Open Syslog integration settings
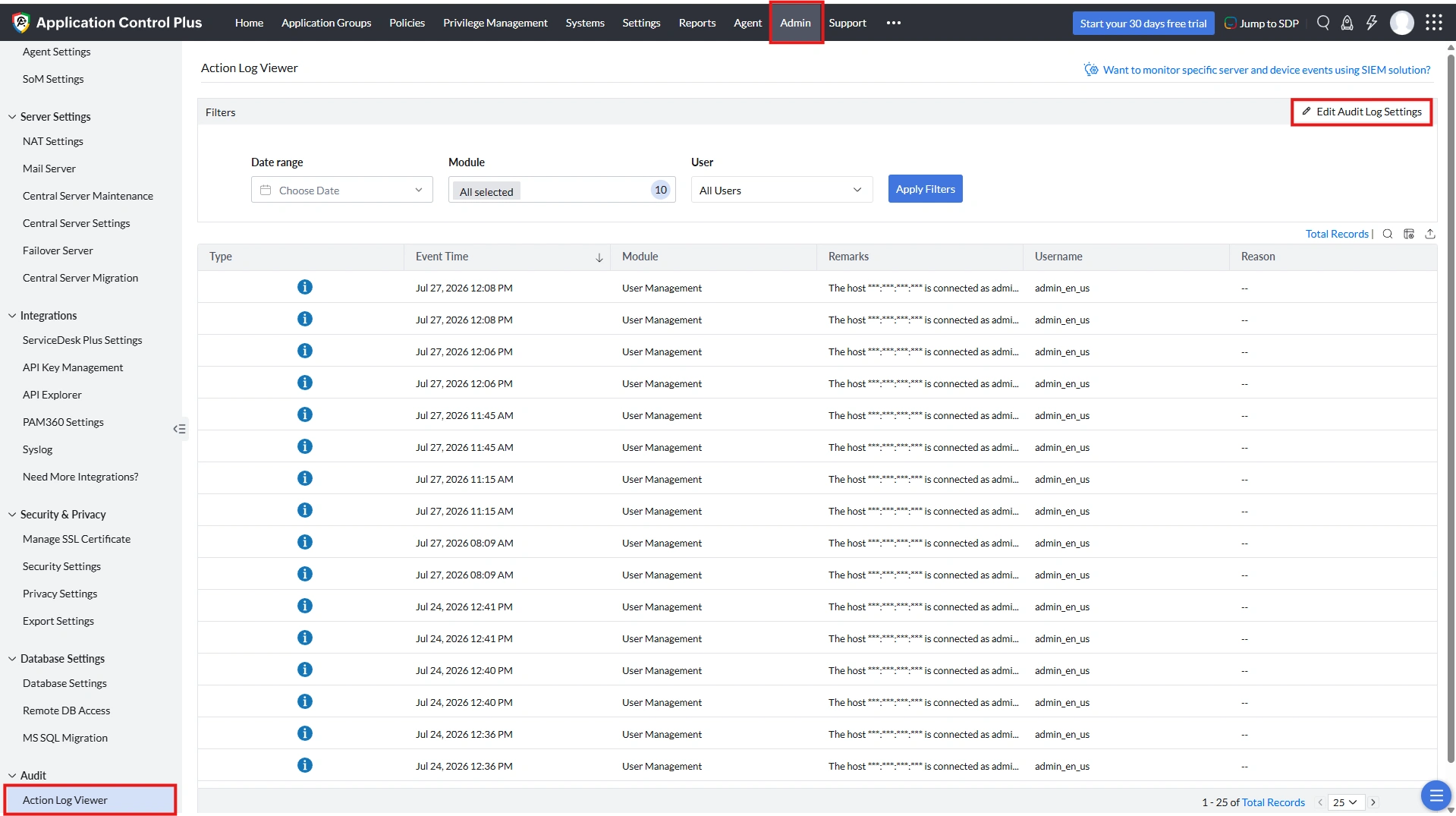This screenshot has height=816, width=1456. click(x=37, y=449)
